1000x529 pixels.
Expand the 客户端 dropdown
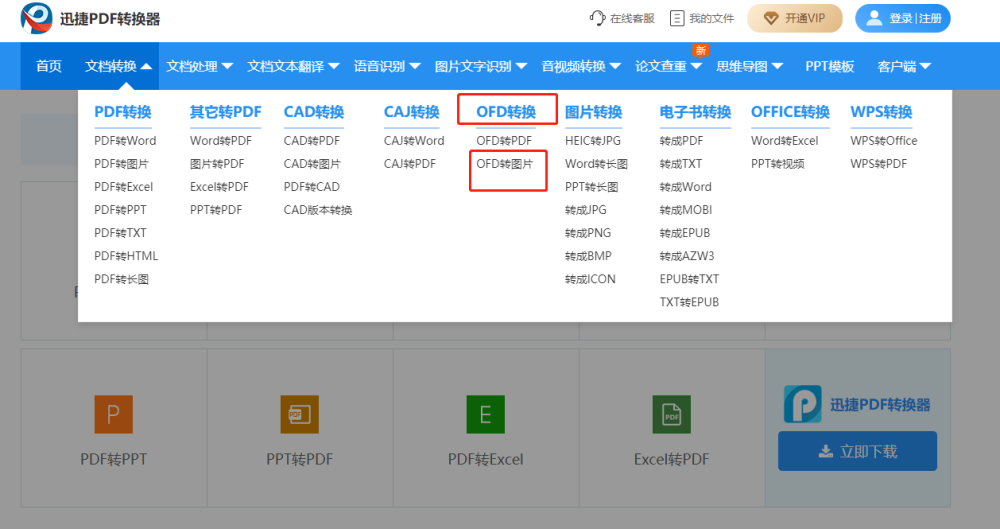[904, 66]
